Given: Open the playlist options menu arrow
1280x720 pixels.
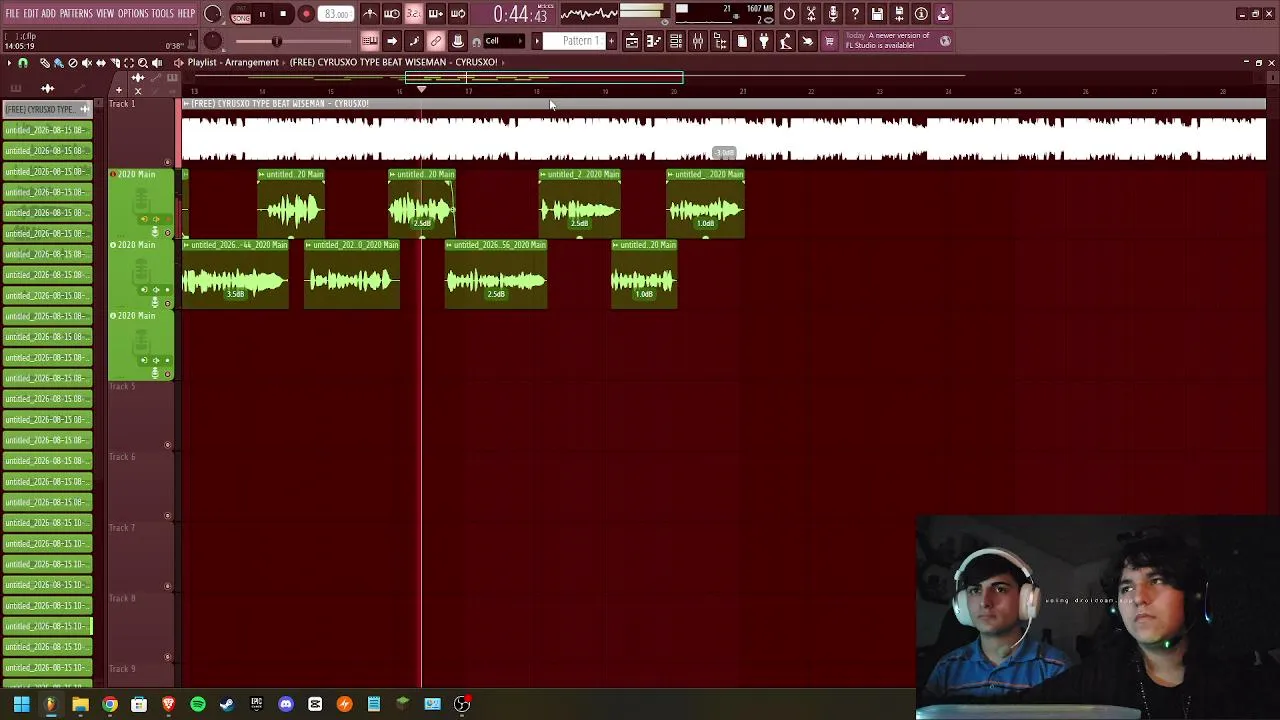Looking at the screenshot, I should coord(9,63).
